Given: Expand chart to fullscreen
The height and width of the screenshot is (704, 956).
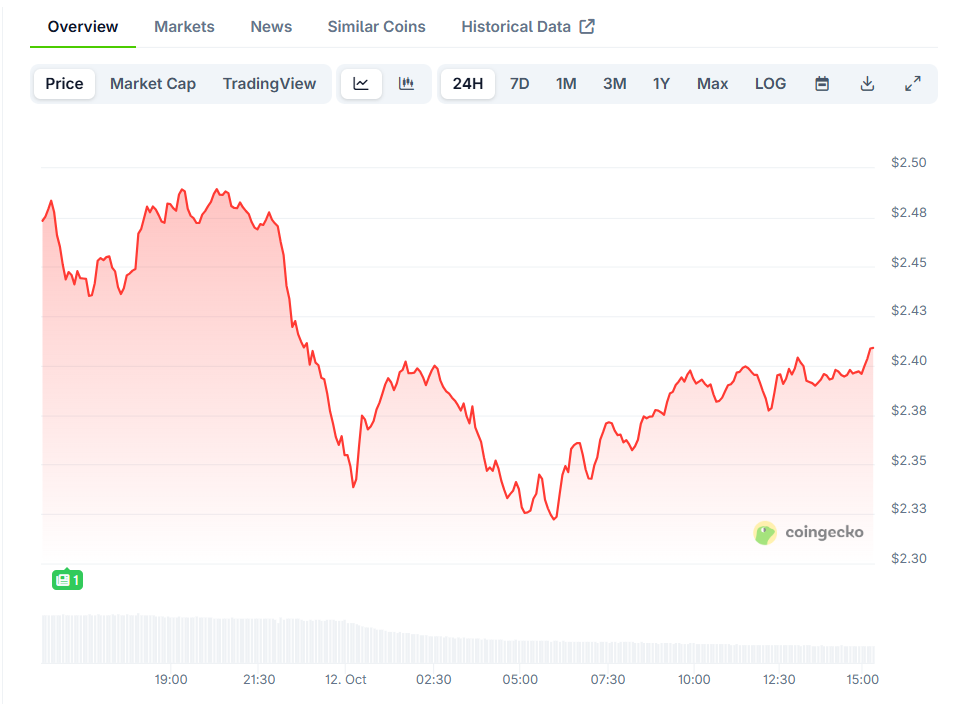Looking at the screenshot, I should pos(912,84).
